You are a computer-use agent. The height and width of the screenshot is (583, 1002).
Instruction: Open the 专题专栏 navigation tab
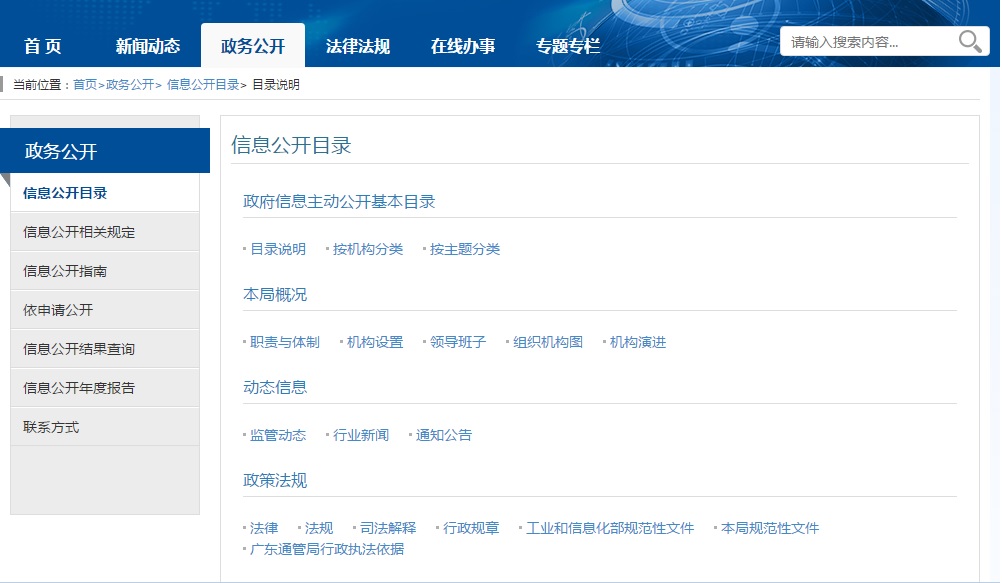click(x=567, y=46)
